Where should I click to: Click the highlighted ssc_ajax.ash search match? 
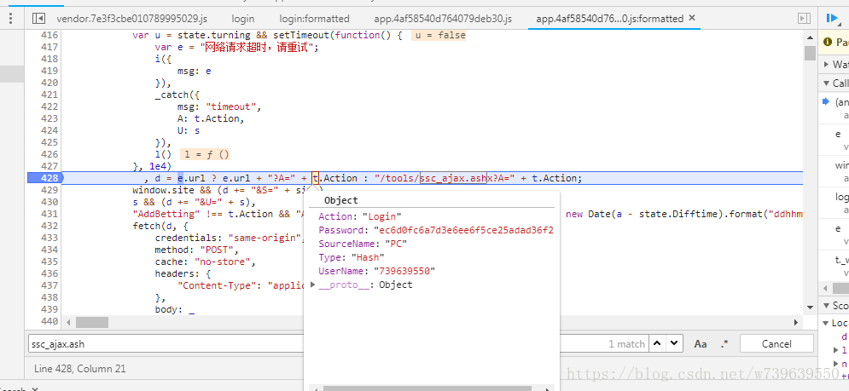pyautogui.click(x=453, y=178)
